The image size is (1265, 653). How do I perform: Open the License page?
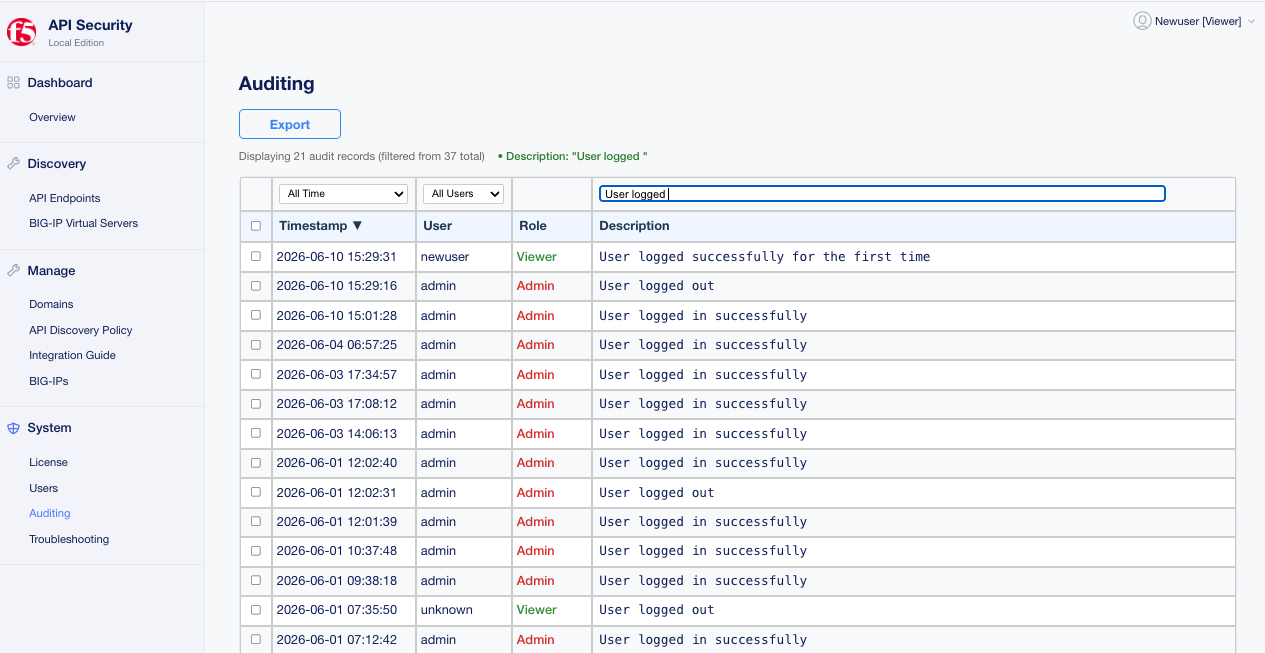click(48, 462)
